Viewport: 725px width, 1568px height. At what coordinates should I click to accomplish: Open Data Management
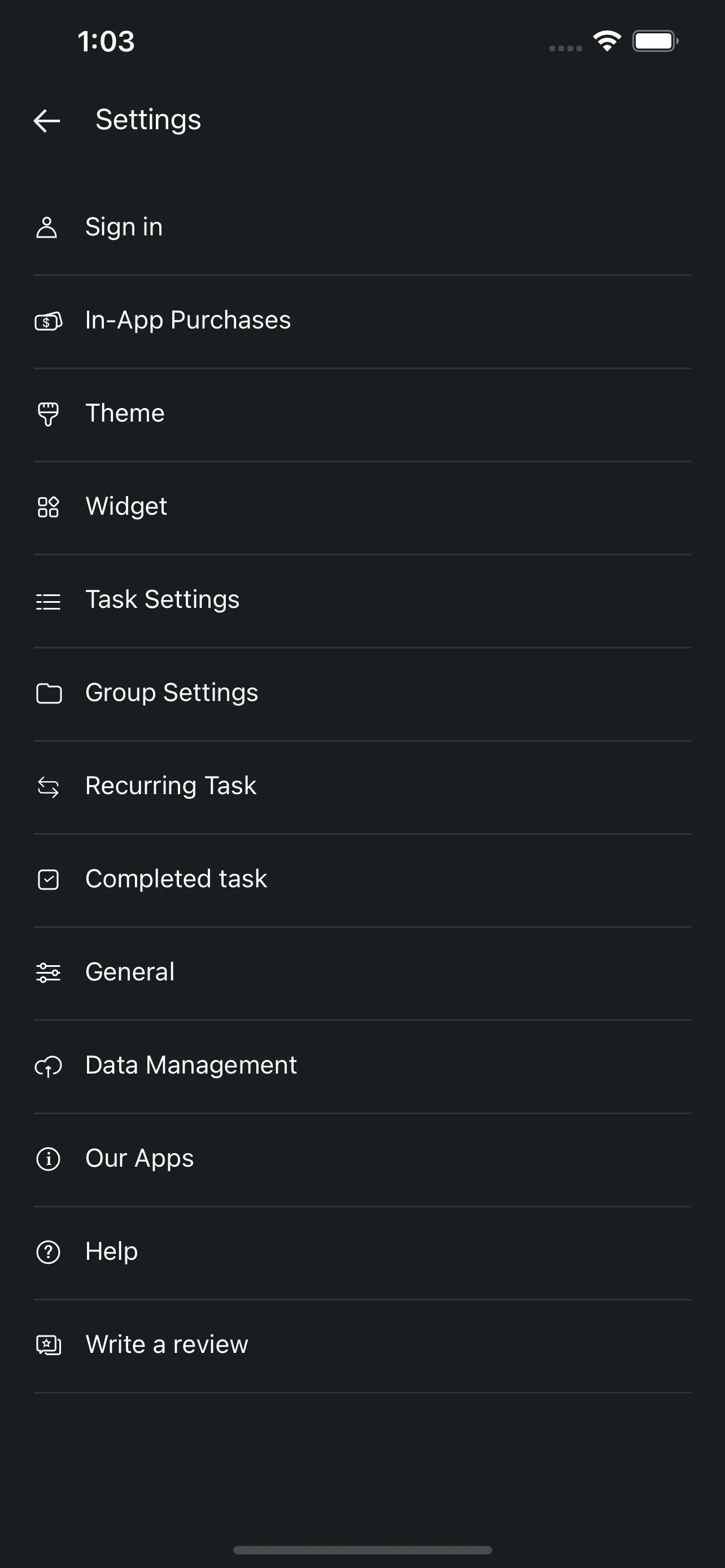tap(362, 1066)
